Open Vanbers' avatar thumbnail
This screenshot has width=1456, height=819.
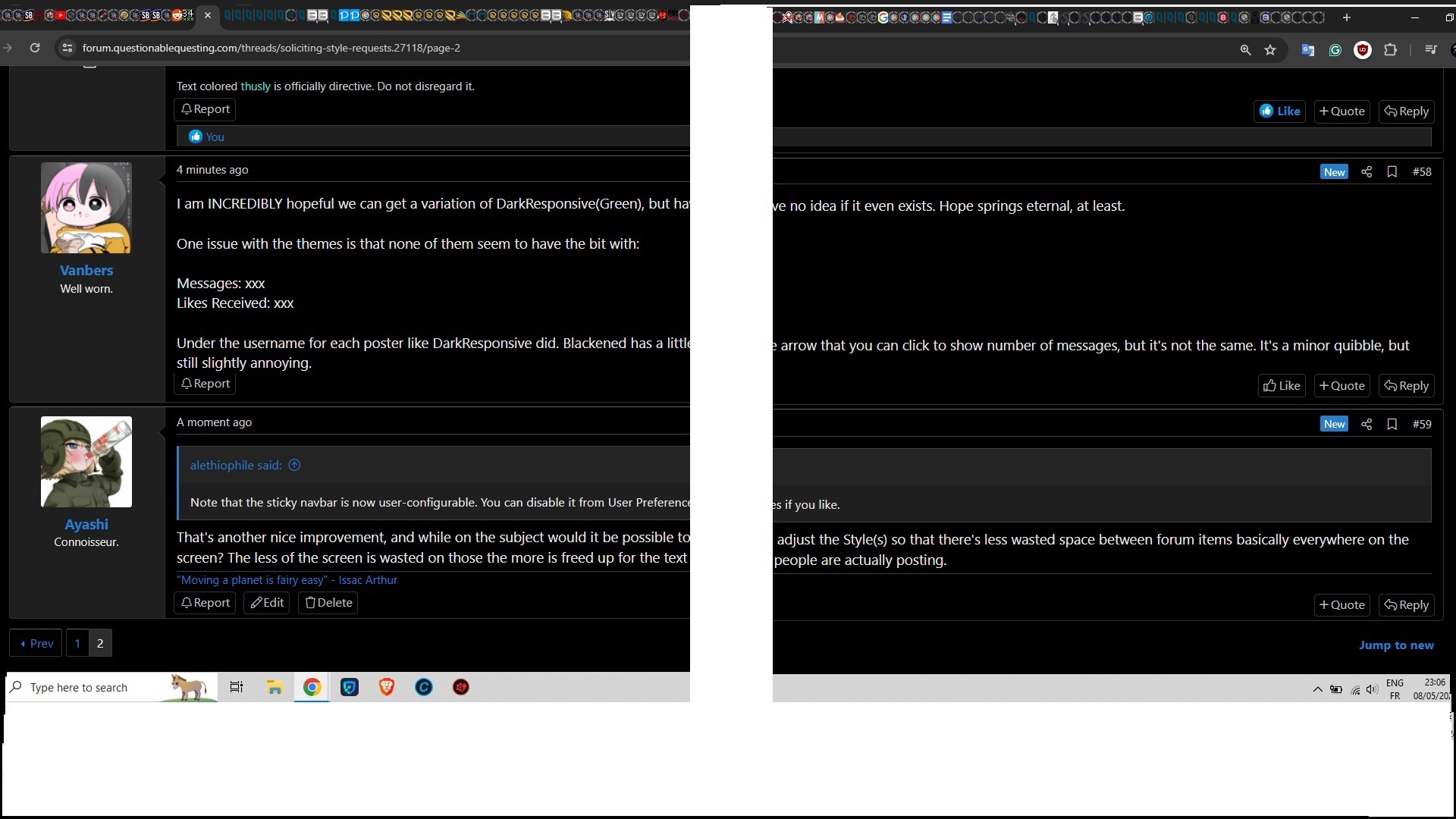[86, 208]
